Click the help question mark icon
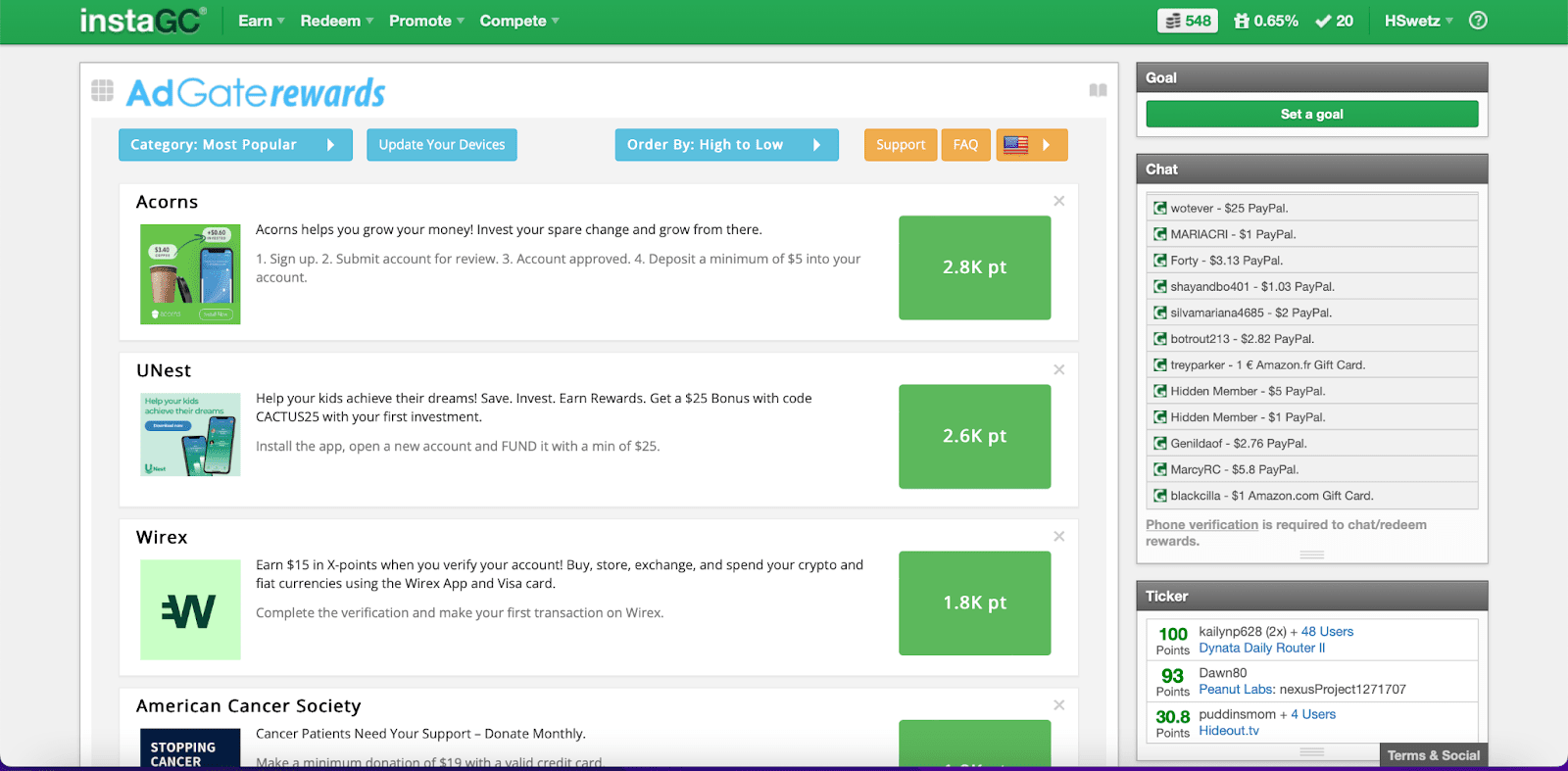The image size is (1568, 771). tap(1478, 21)
